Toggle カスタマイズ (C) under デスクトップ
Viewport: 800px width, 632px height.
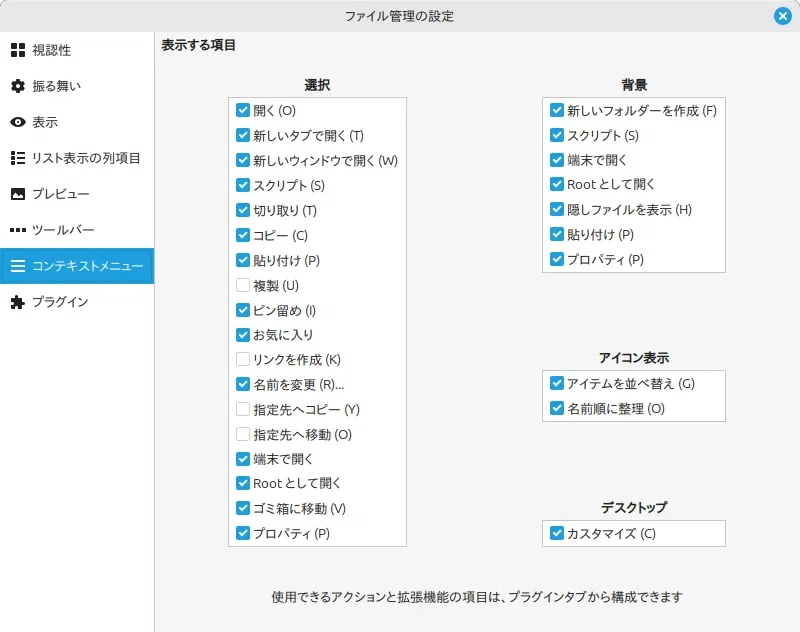tap(557, 533)
